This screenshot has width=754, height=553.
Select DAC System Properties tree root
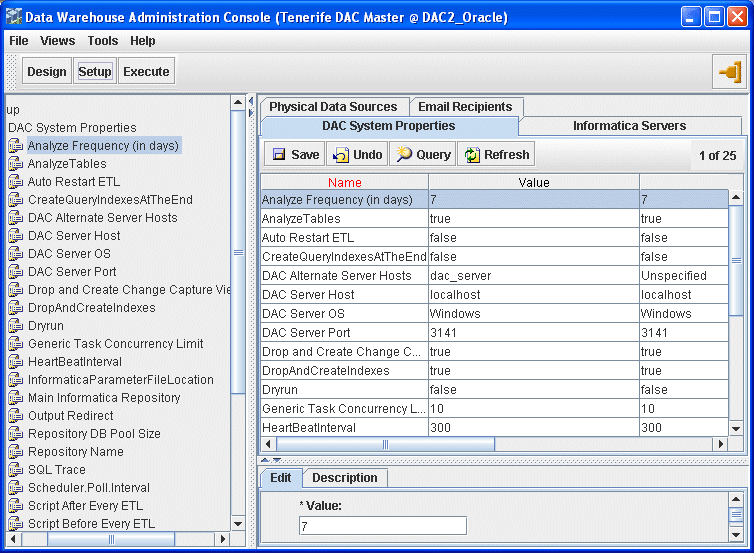tap(73, 128)
